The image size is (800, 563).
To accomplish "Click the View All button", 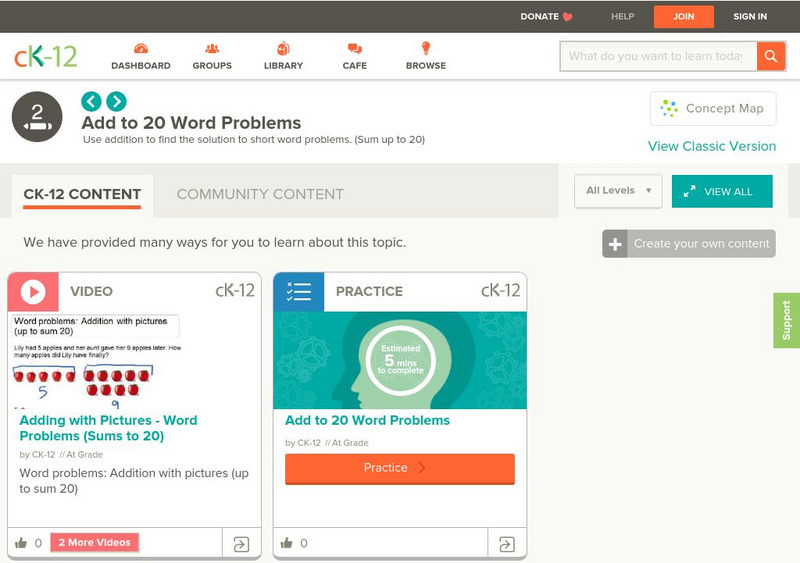I will click(721, 191).
